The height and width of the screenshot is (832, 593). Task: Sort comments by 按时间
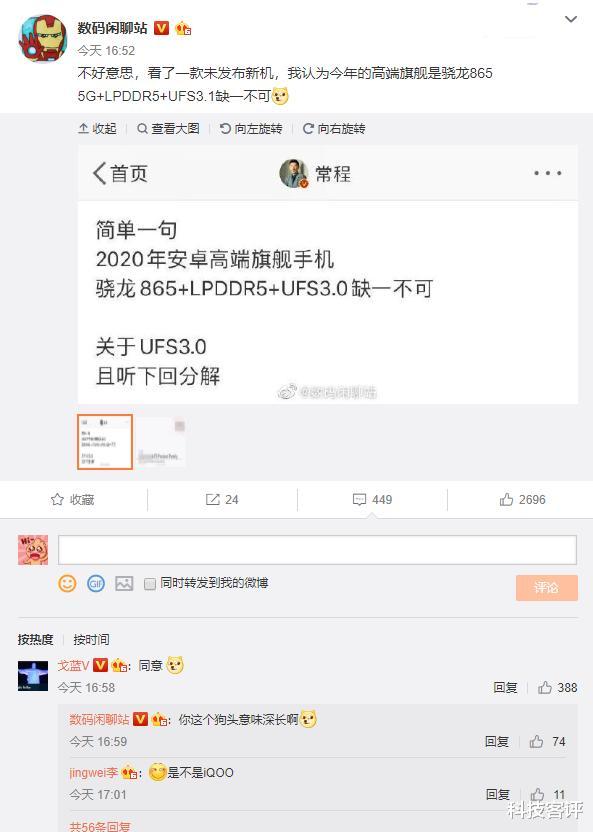[x=91, y=639]
